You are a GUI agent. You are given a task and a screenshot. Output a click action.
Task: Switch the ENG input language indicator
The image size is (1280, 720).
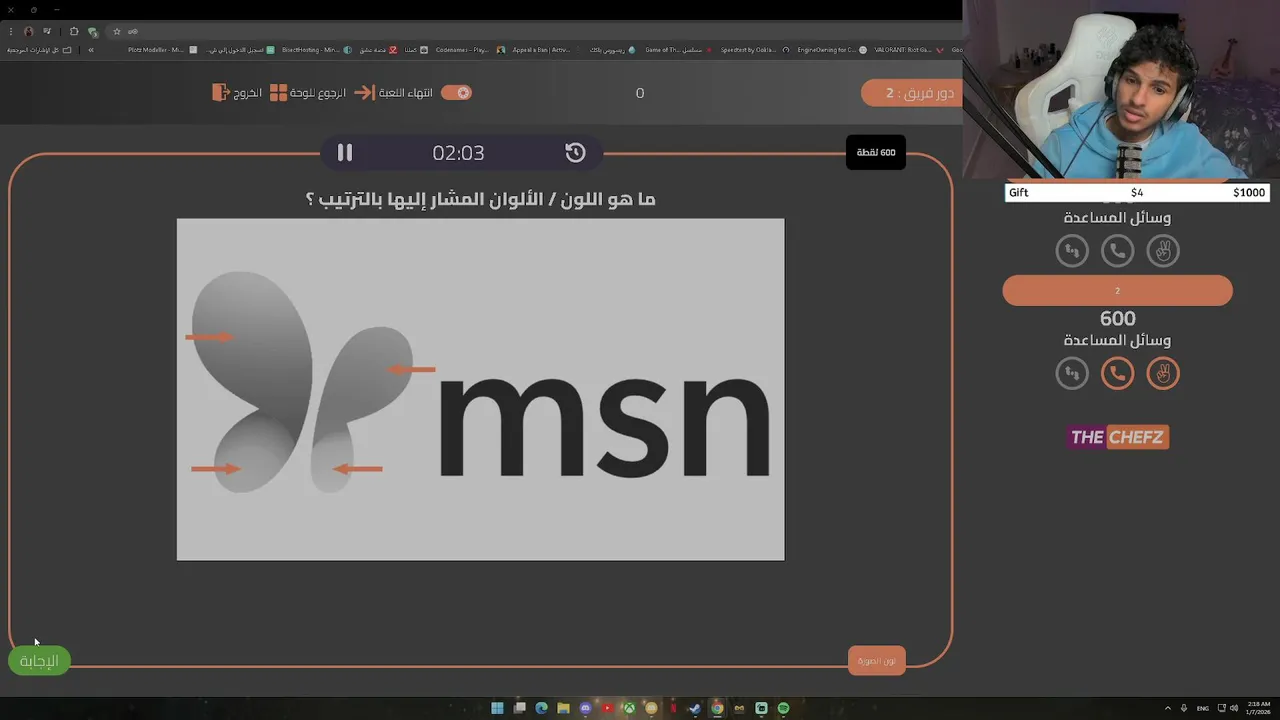(1202, 708)
